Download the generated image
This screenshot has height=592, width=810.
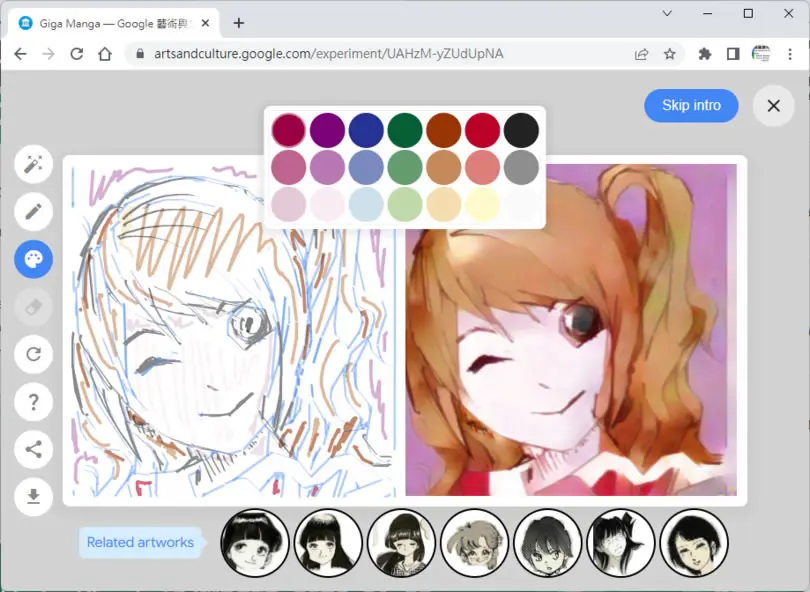pos(34,497)
